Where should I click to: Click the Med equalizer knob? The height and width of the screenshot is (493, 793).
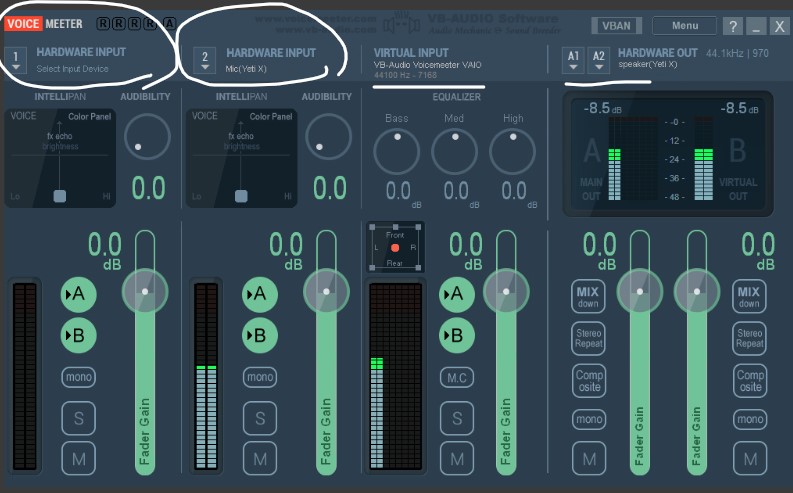point(454,151)
